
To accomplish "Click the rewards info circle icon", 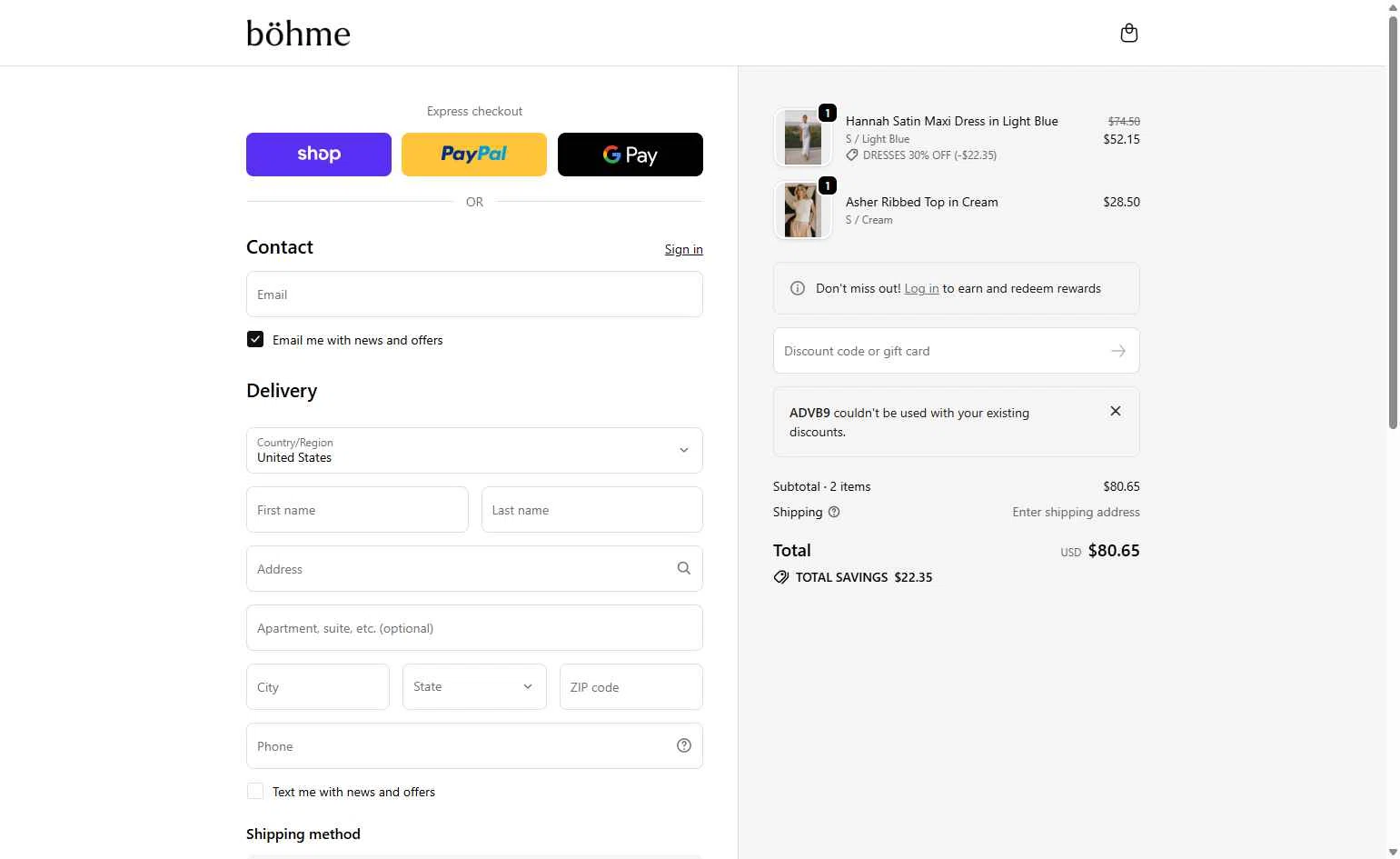I will pos(798,288).
